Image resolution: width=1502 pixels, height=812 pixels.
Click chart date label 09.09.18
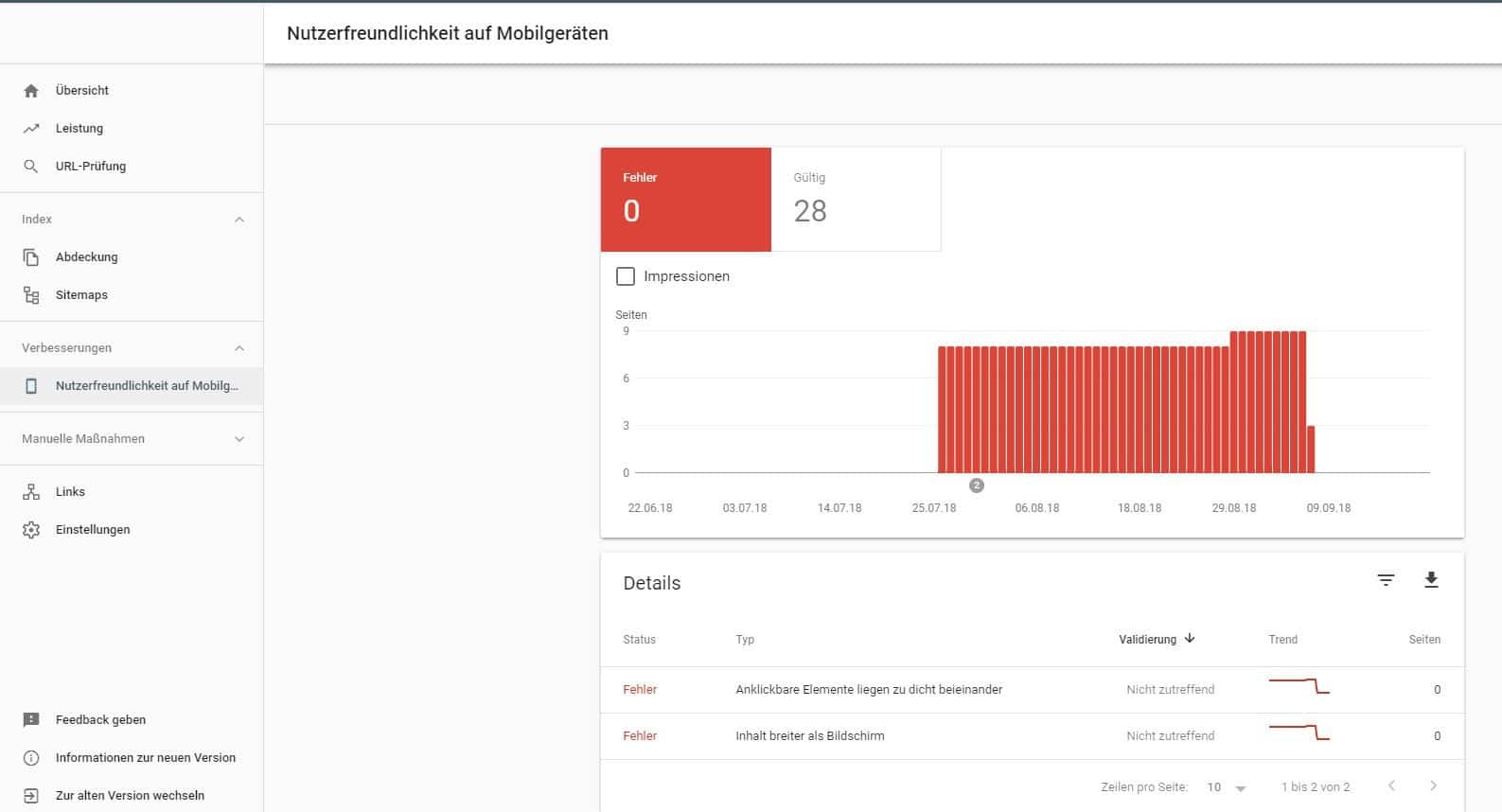[1329, 508]
